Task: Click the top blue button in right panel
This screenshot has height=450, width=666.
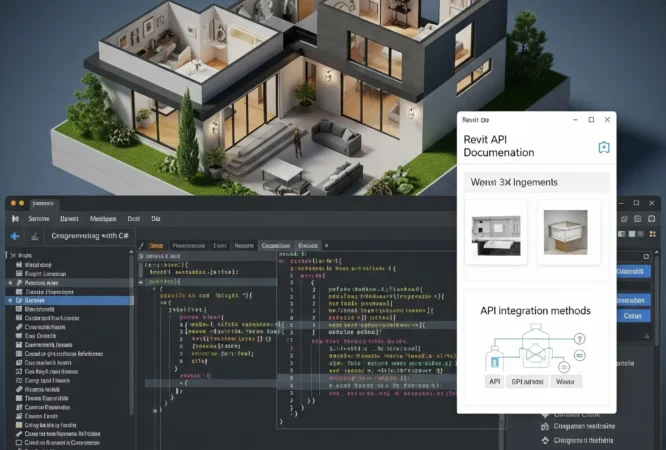Action: [633, 271]
